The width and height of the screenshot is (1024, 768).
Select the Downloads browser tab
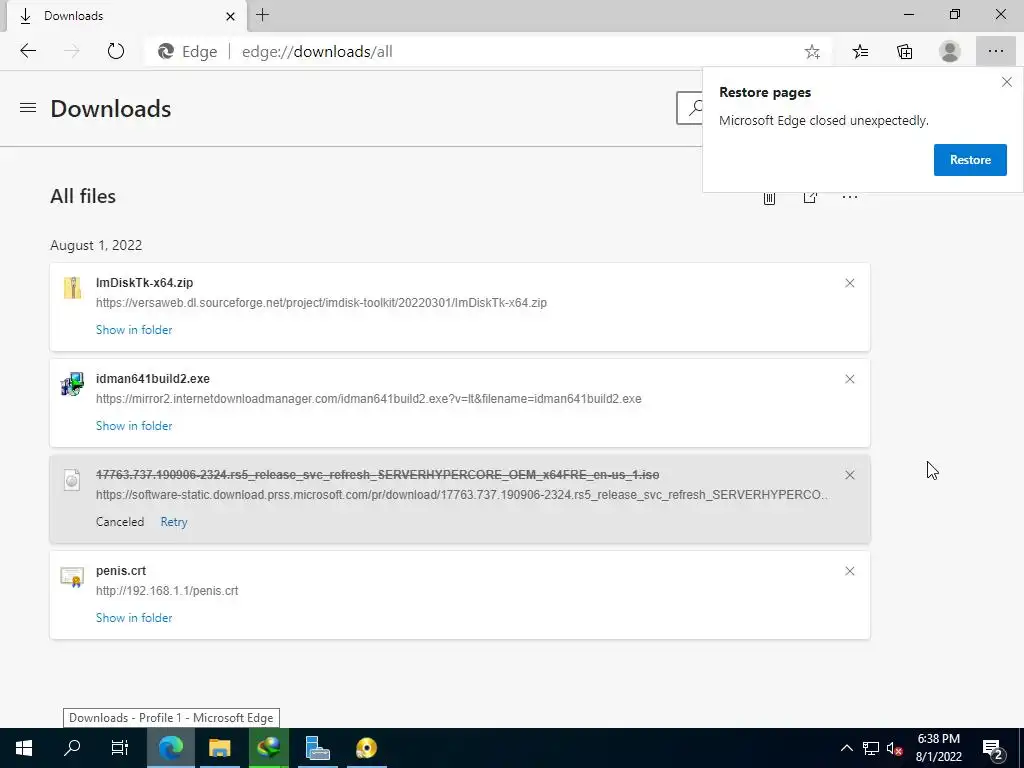127,16
